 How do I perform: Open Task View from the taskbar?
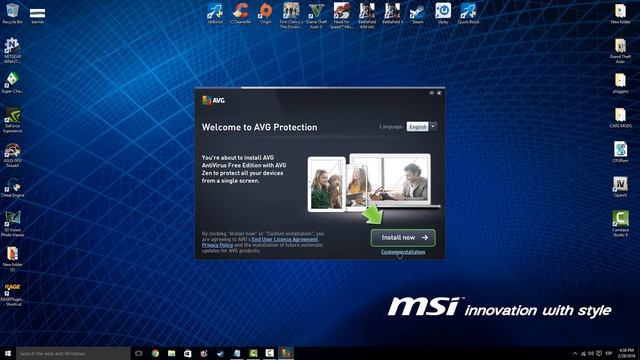(138, 353)
